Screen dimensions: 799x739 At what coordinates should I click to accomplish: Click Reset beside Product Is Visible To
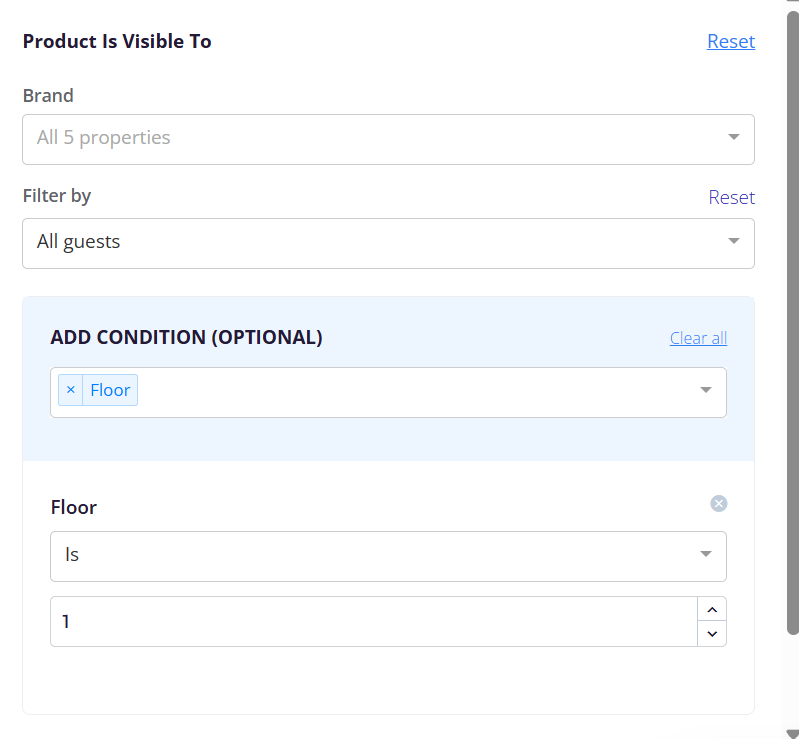731,41
